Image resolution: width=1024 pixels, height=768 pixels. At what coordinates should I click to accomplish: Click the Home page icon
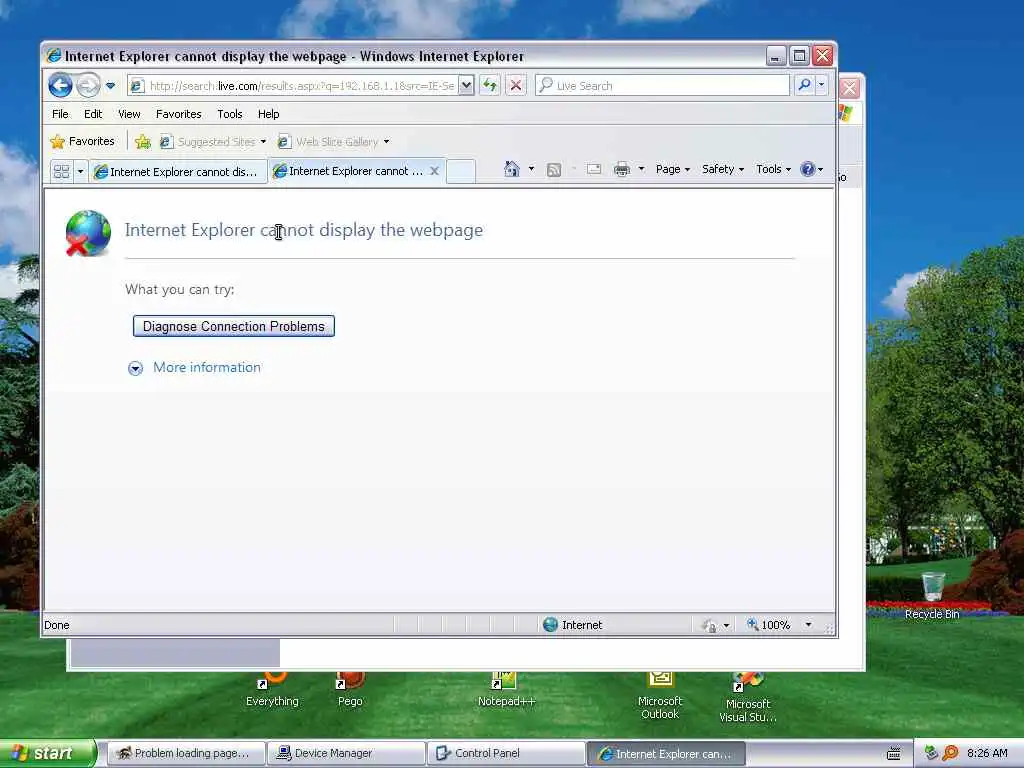coord(512,169)
